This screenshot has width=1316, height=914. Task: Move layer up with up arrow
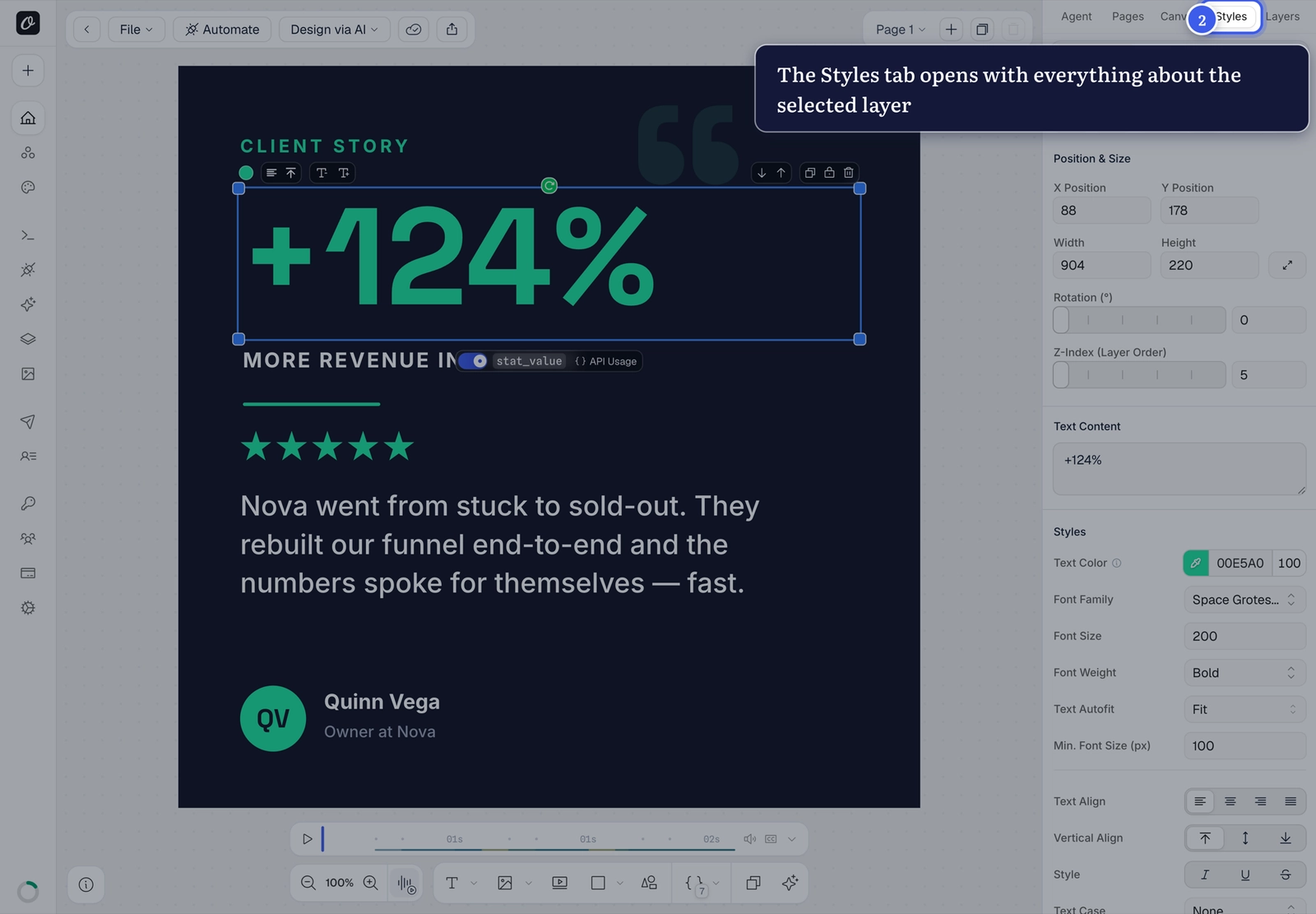pos(781,173)
